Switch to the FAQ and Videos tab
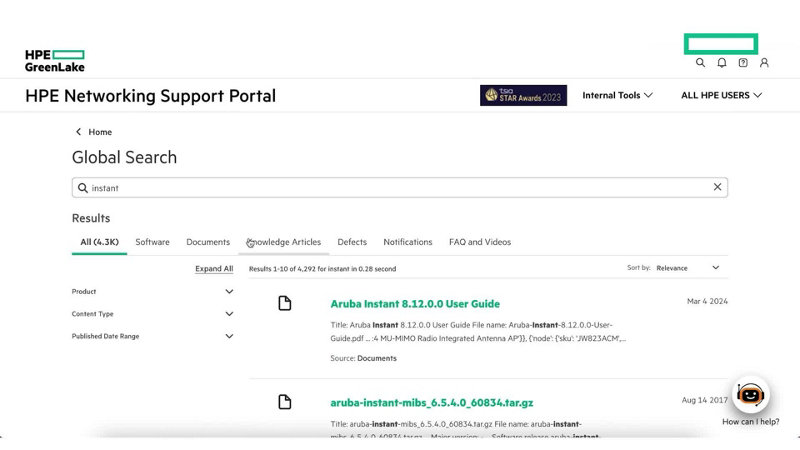The height and width of the screenshot is (450, 800). click(x=480, y=242)
